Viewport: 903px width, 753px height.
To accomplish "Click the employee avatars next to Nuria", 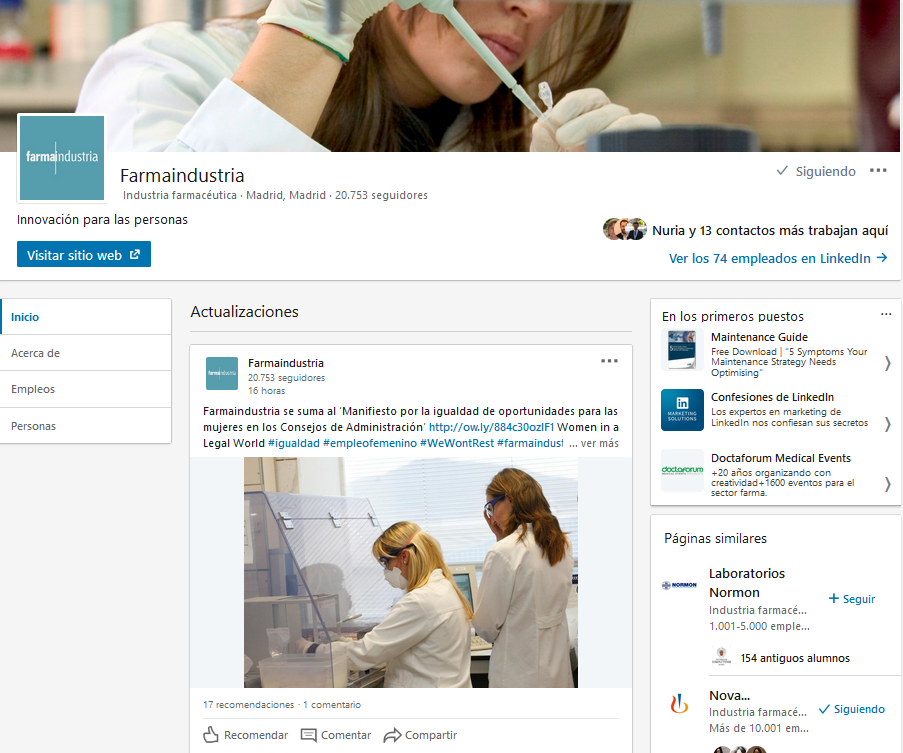I will (x=624, y=229).
